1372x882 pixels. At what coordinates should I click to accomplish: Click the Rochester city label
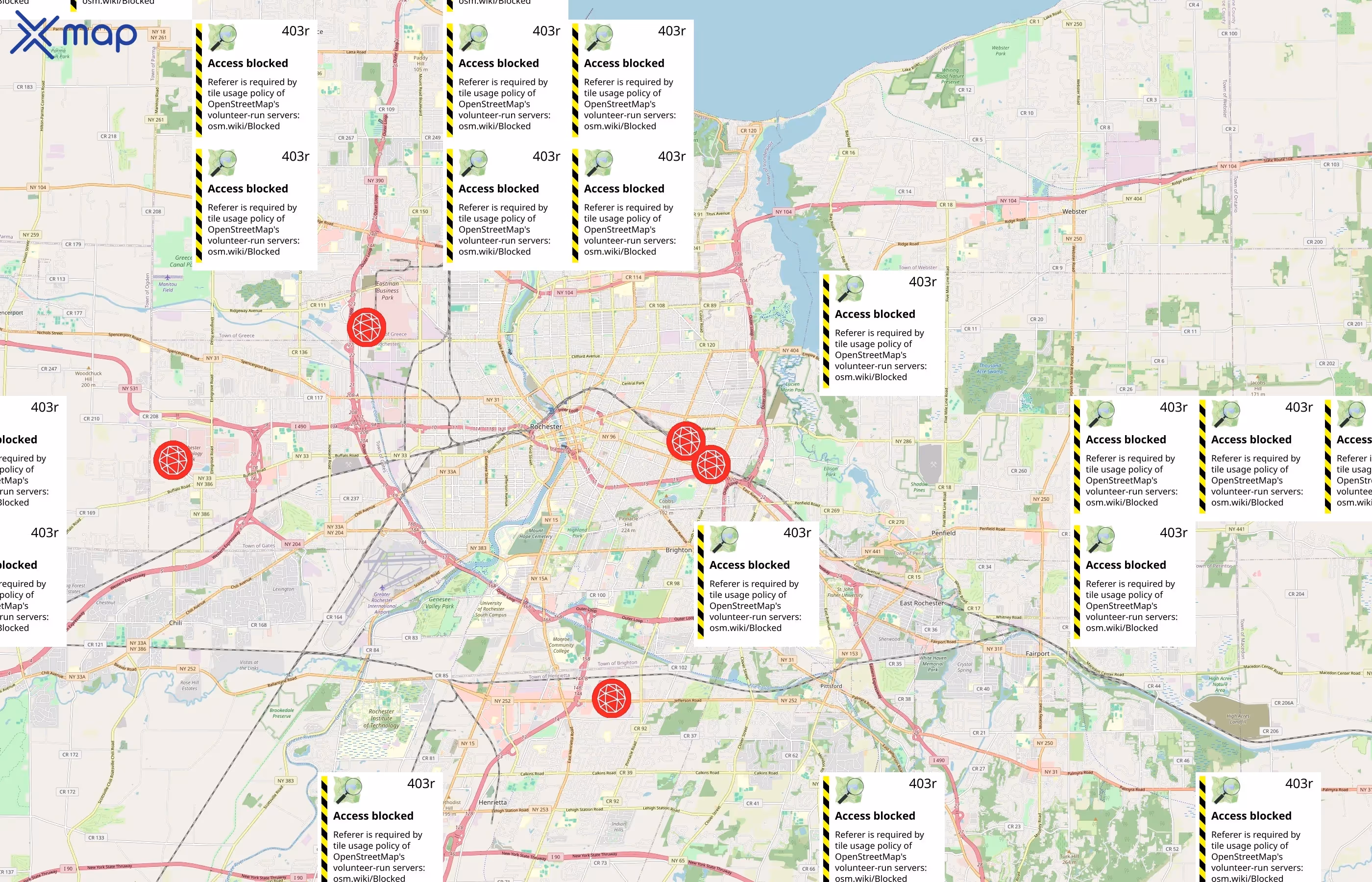[x=546, y=427]
